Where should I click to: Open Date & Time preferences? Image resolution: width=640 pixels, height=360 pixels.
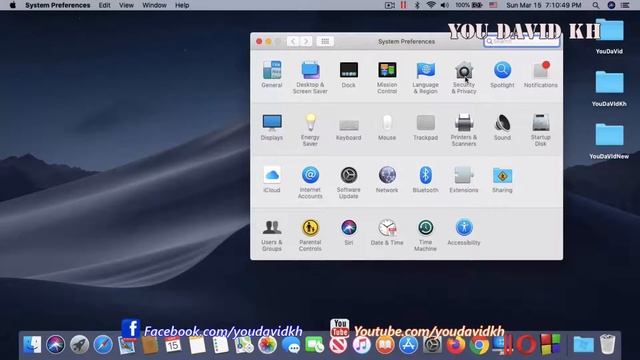[x=387, y=232]
